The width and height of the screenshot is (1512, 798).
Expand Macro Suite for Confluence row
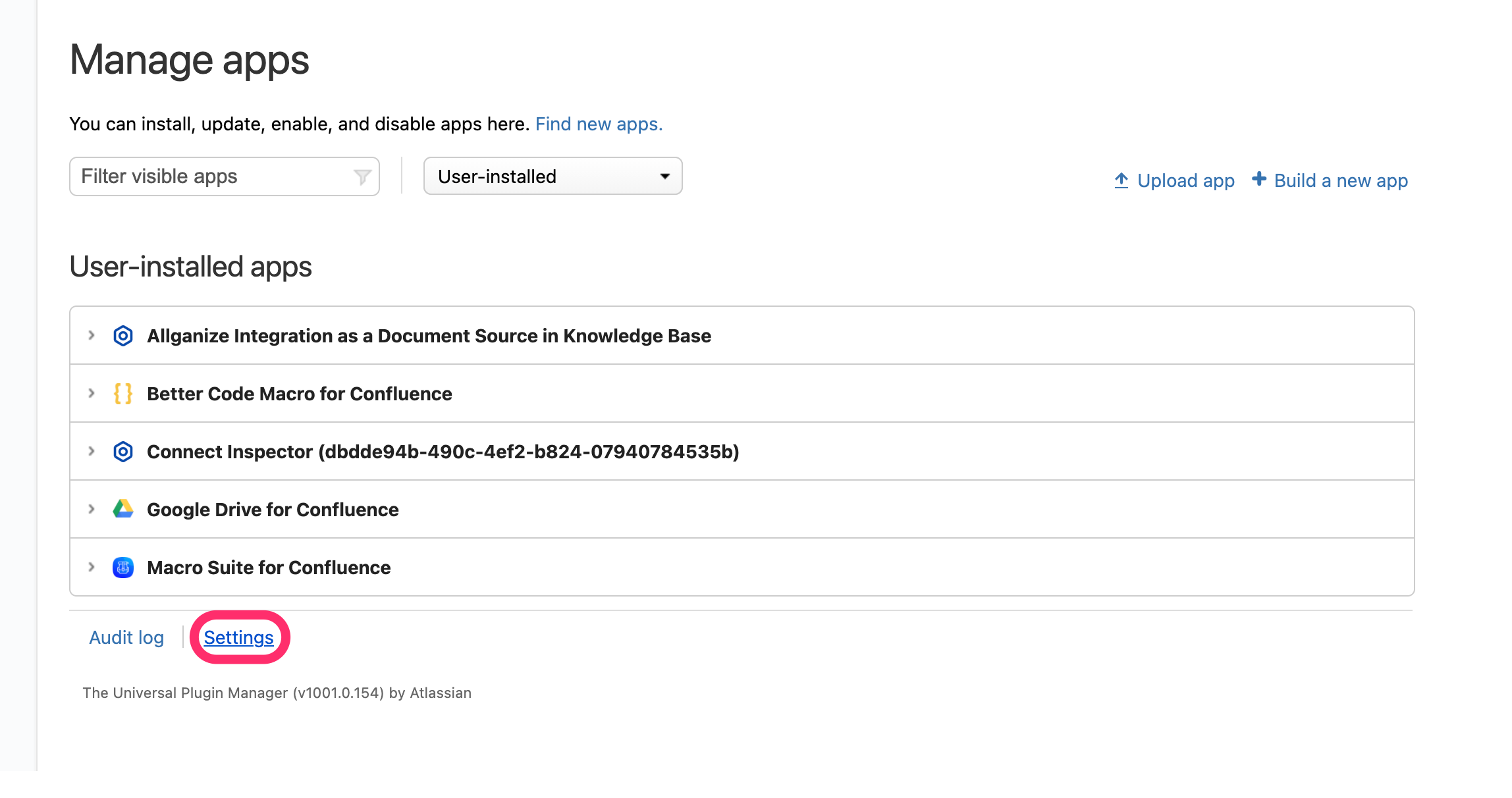coord(92,567)
